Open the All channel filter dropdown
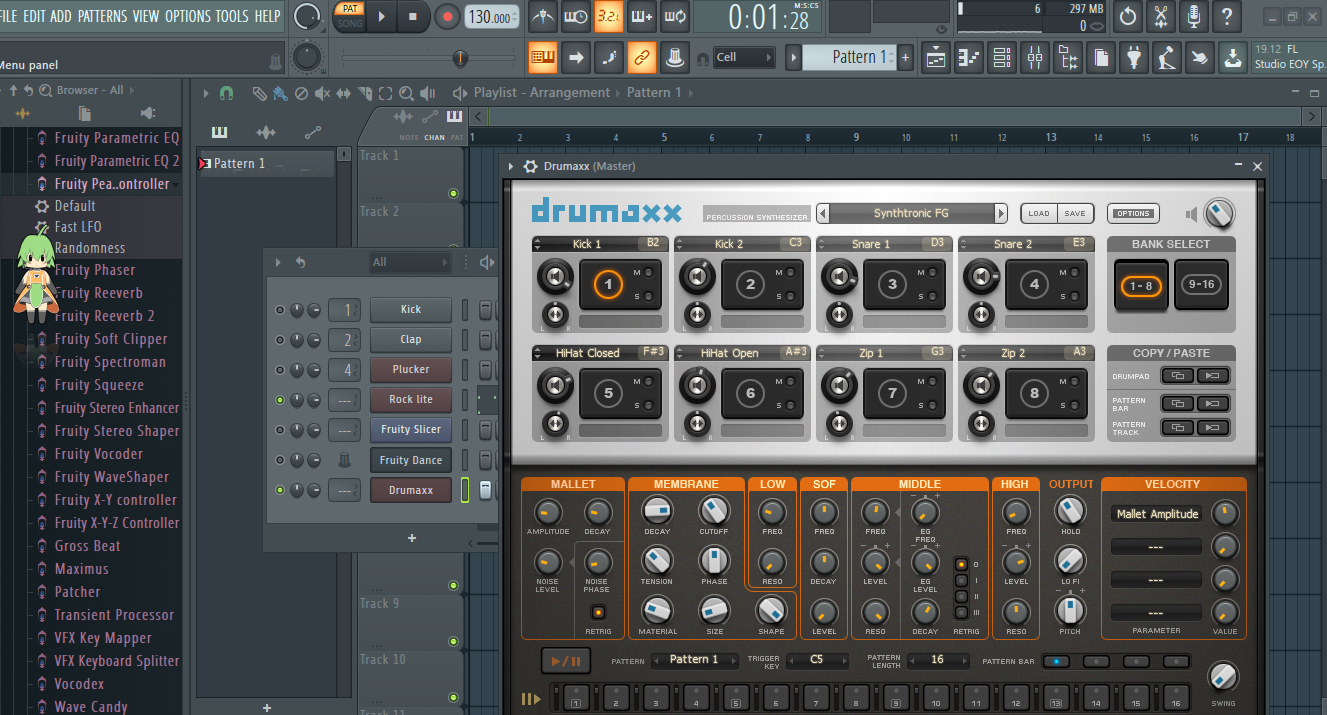The width and height of the screenshot is (1327, 715). click(408, 262)
